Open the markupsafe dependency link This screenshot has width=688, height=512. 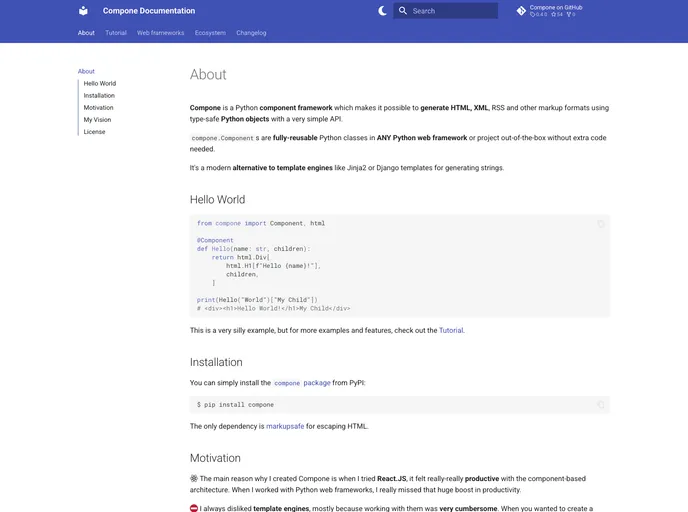click(x=287, y=426)
